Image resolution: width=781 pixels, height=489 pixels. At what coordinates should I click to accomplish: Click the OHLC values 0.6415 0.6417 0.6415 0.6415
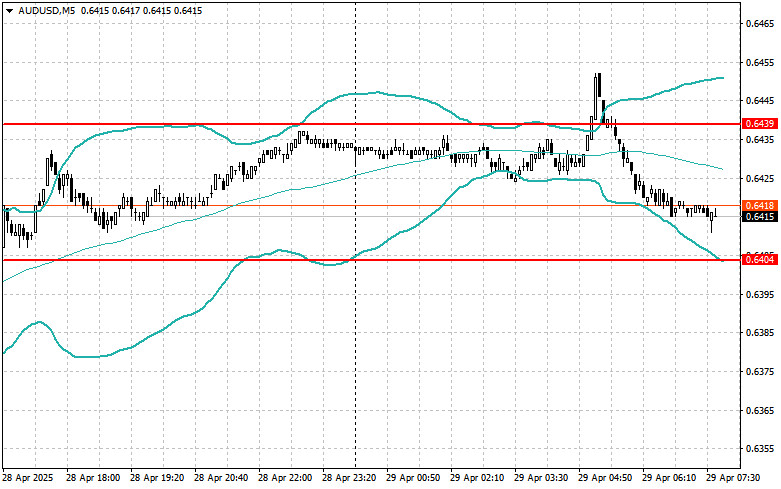141,10
